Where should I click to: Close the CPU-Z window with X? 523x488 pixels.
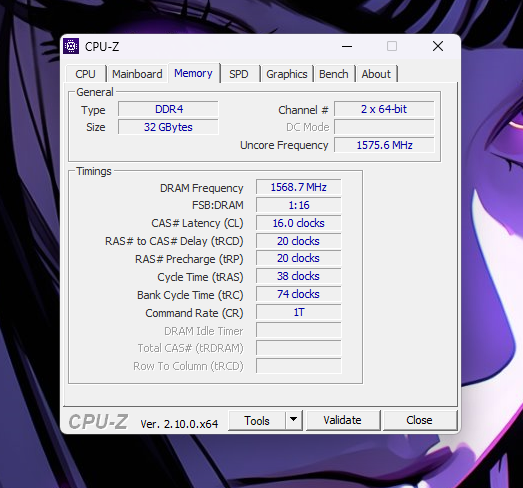[438, 46]
